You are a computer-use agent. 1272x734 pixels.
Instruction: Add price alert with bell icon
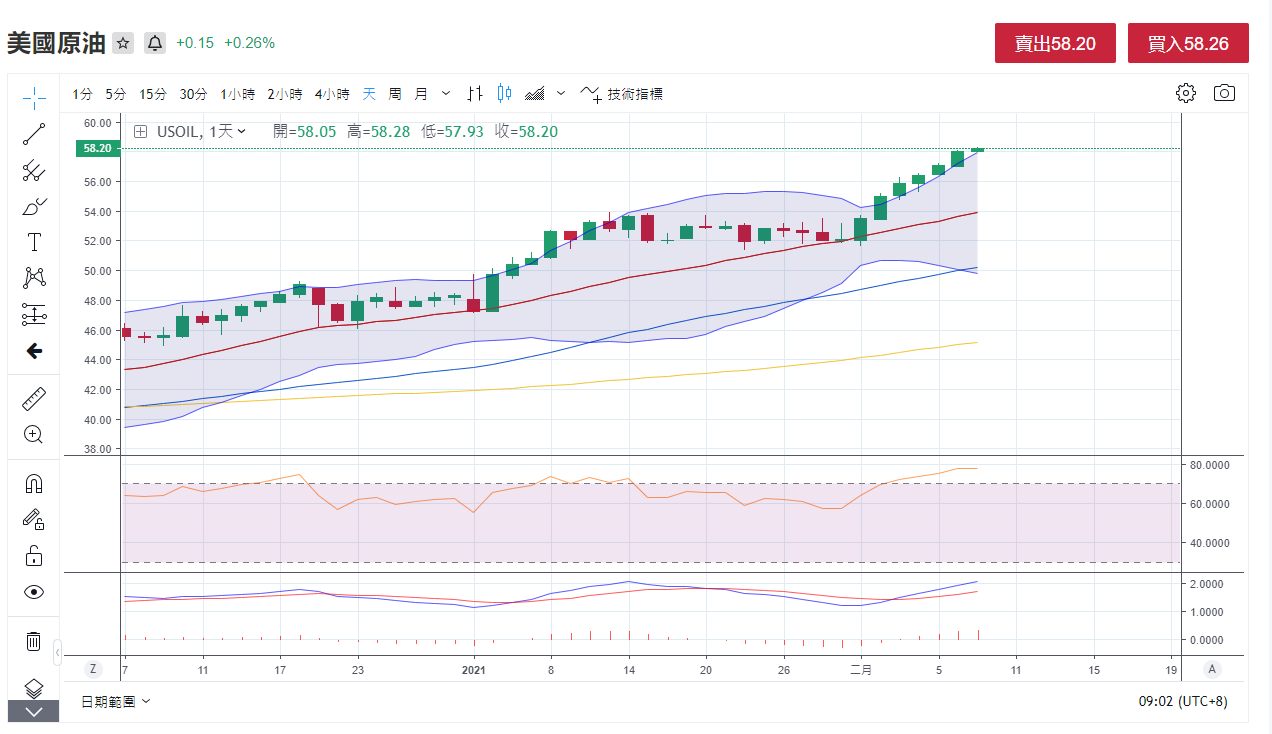pos(155,43)
